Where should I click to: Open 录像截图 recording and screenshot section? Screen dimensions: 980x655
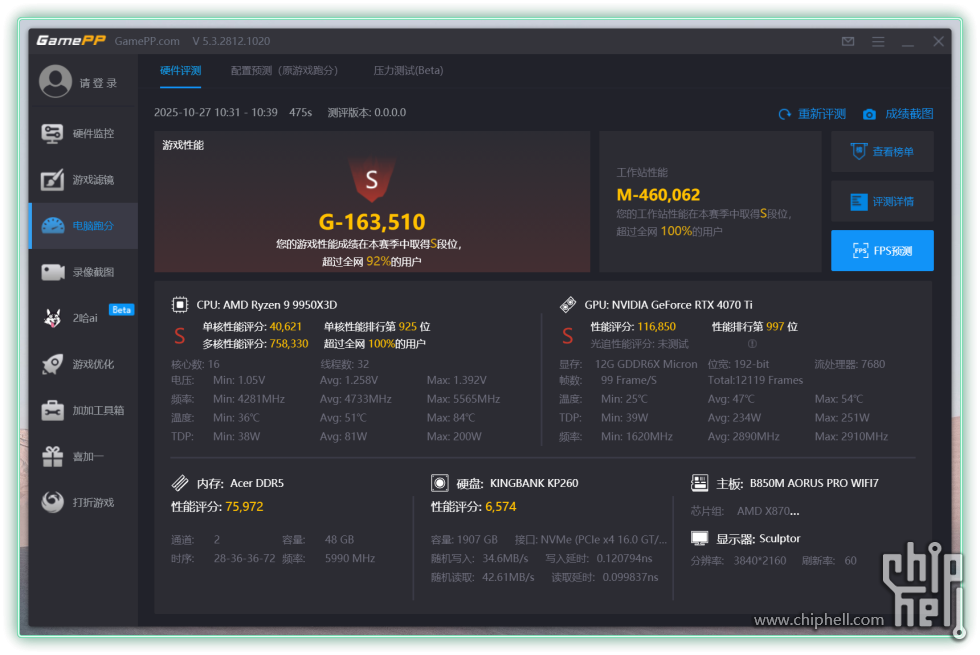point(83,272)
